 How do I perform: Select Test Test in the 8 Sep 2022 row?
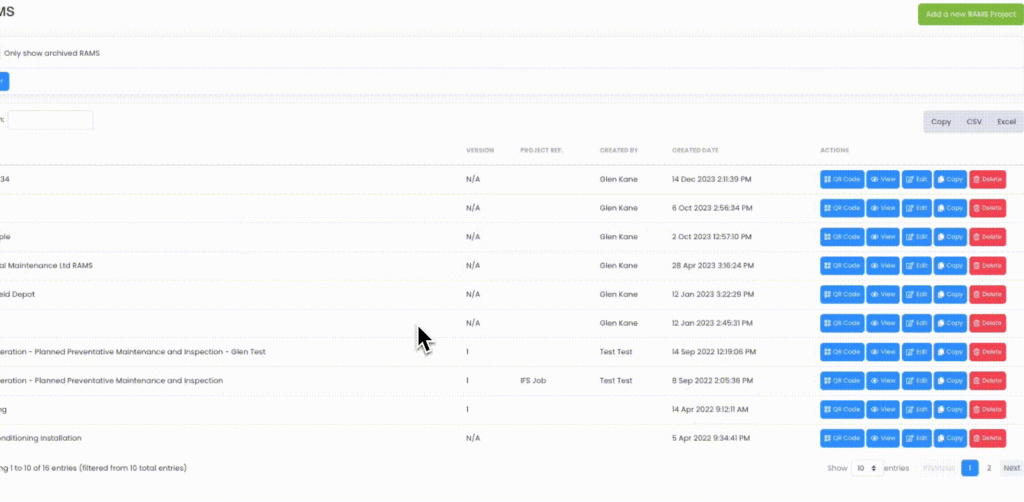[616, 381]
